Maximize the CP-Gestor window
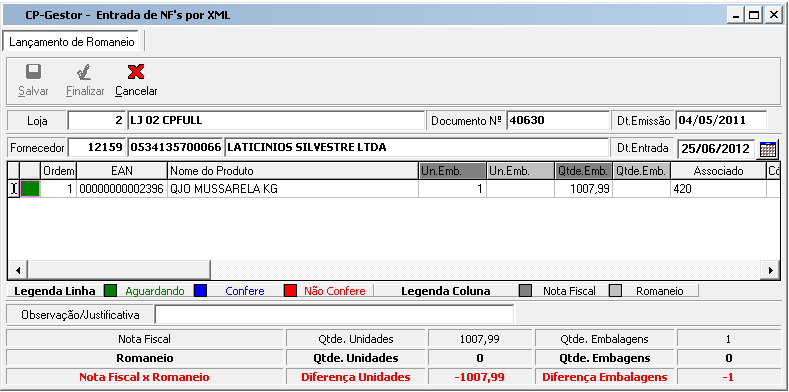789x392 pixels. click(x=754, y=15)
